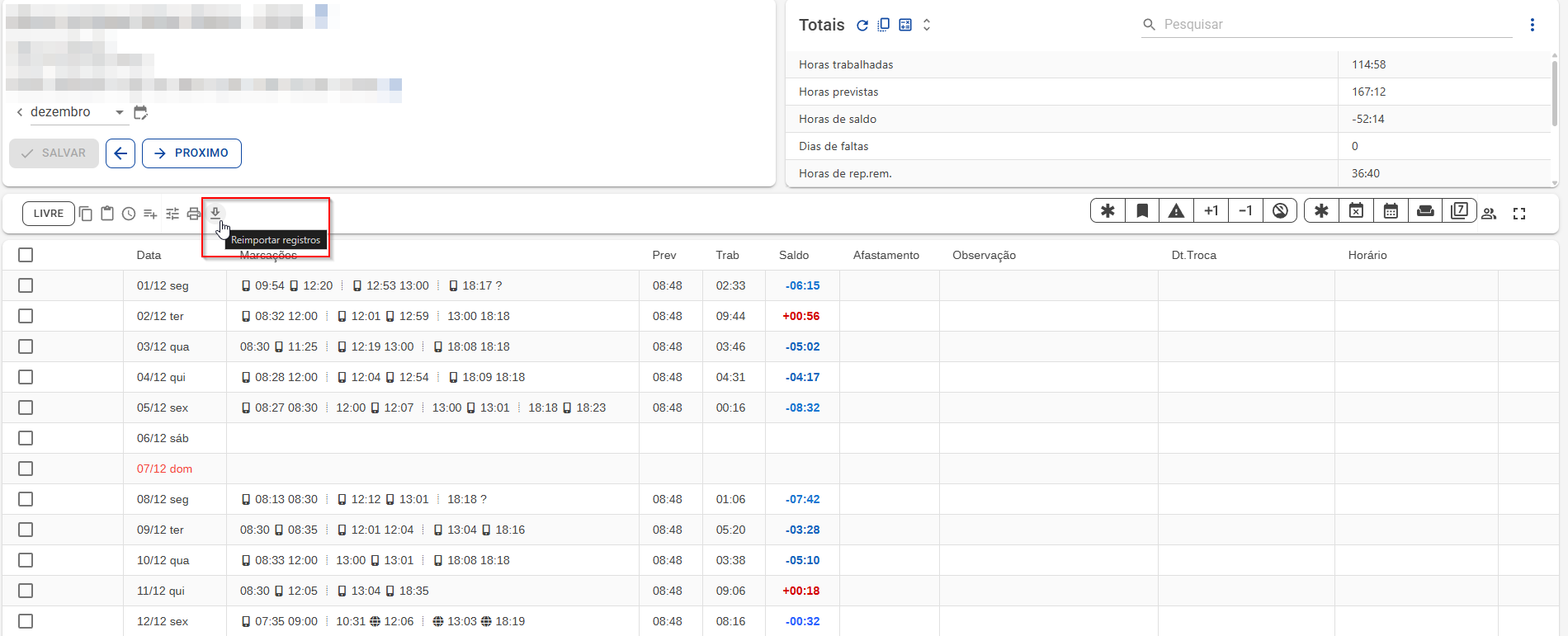Click the SALVAR button
Viewport: 1568px width, 636px height.
pos(54,153)
